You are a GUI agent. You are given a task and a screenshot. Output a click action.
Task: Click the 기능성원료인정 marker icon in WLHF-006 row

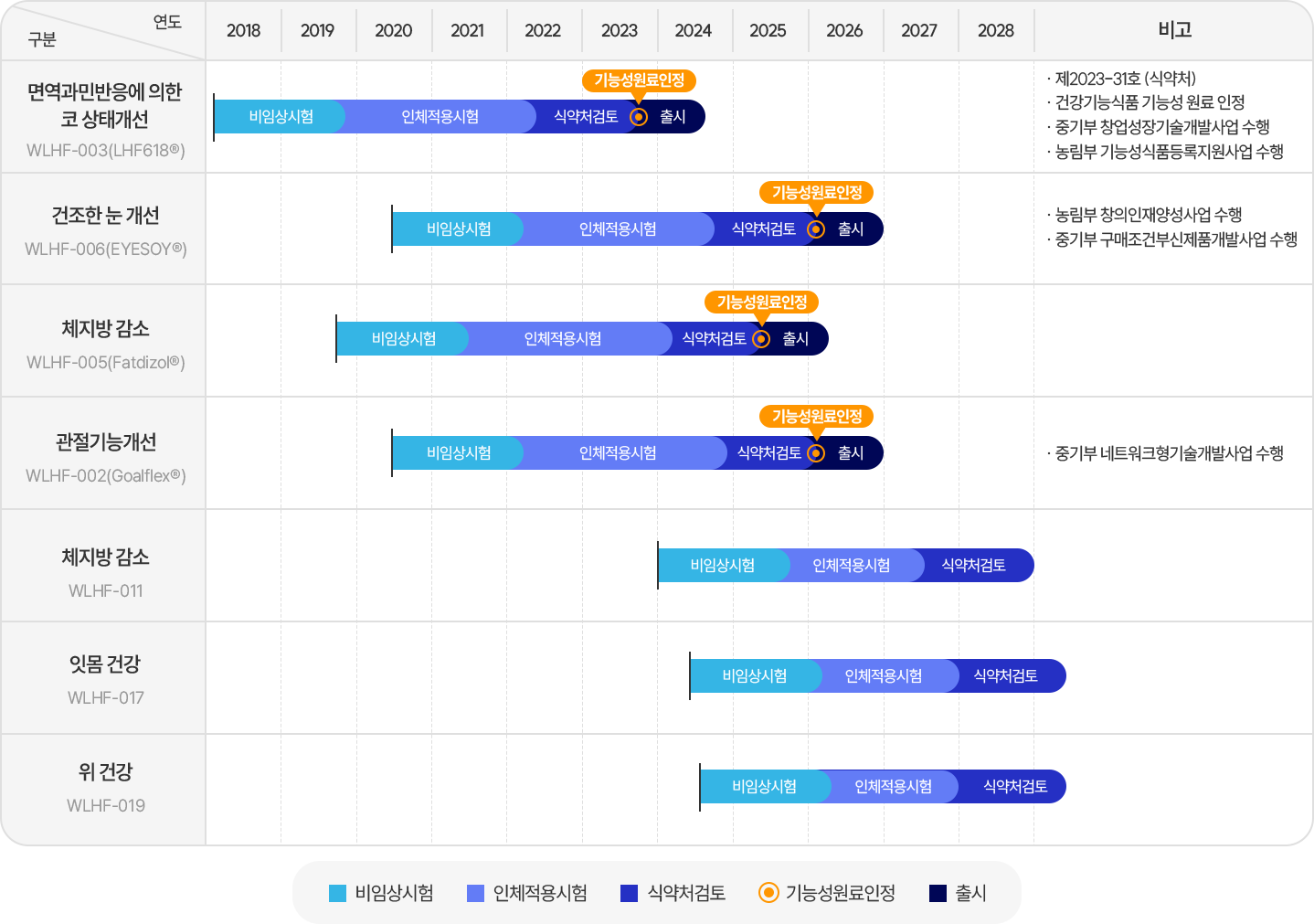click(817, 229)
